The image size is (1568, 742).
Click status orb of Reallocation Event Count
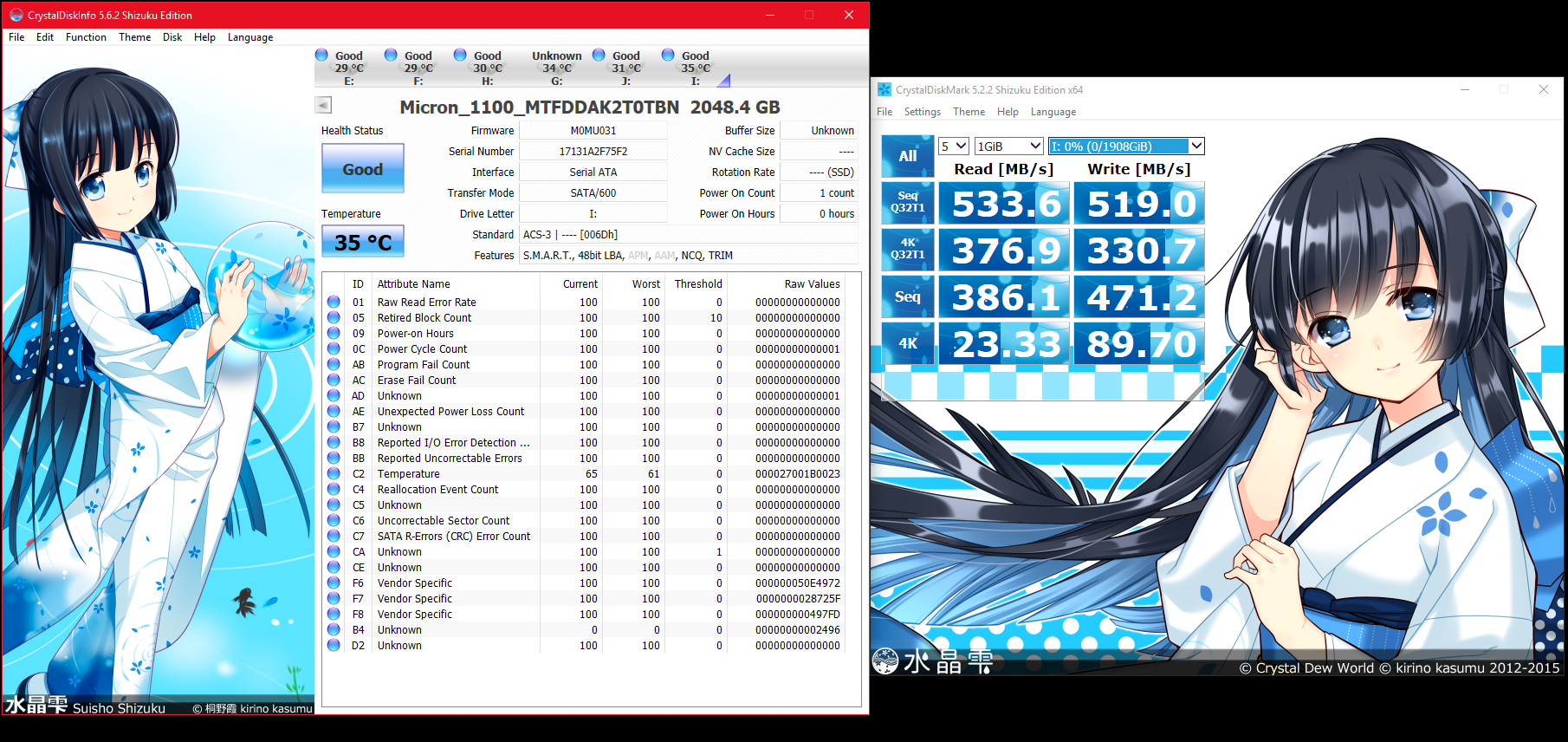334,489
